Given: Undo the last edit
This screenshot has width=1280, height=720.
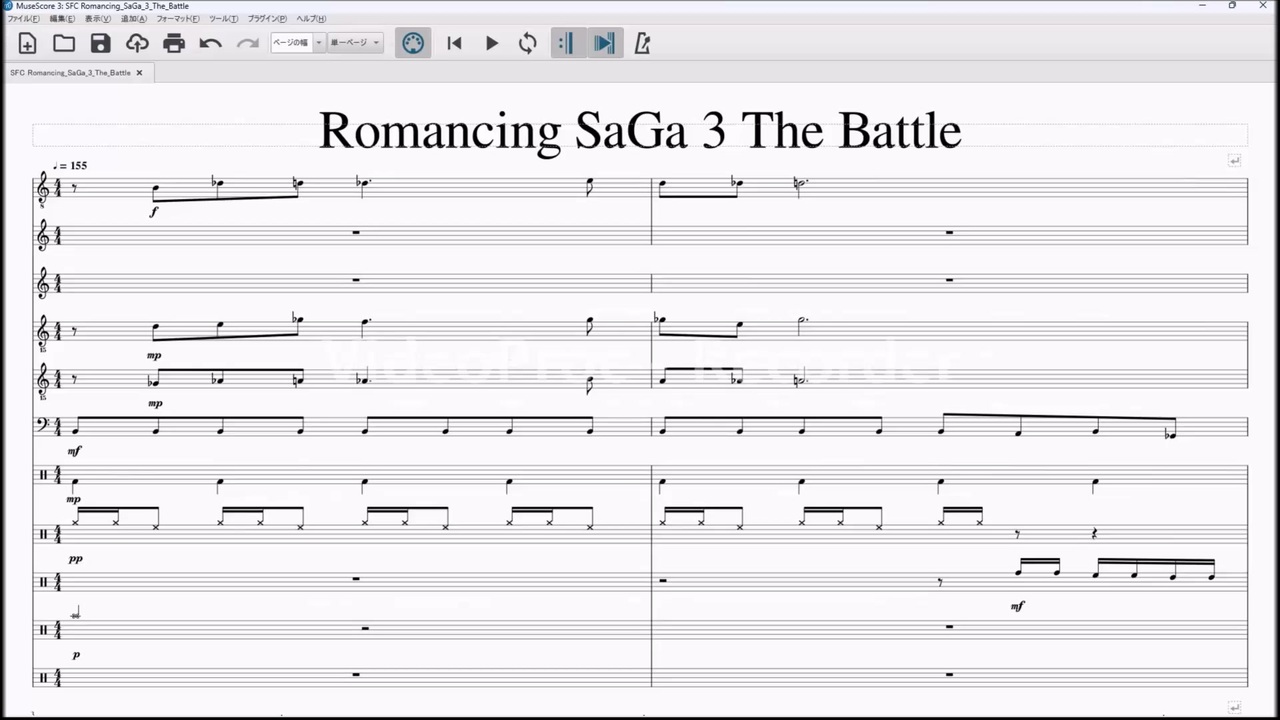Looking at the screenshot, I should coord(210,42).
